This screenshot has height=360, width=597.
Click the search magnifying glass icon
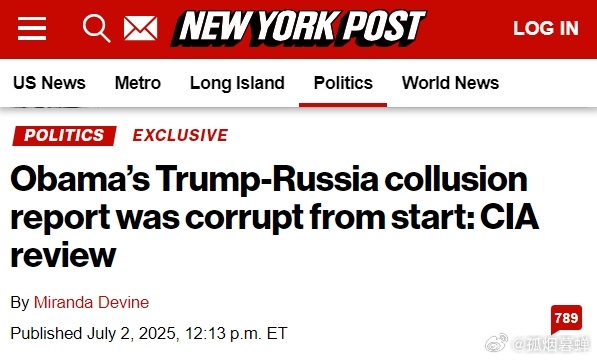[97, 28]
